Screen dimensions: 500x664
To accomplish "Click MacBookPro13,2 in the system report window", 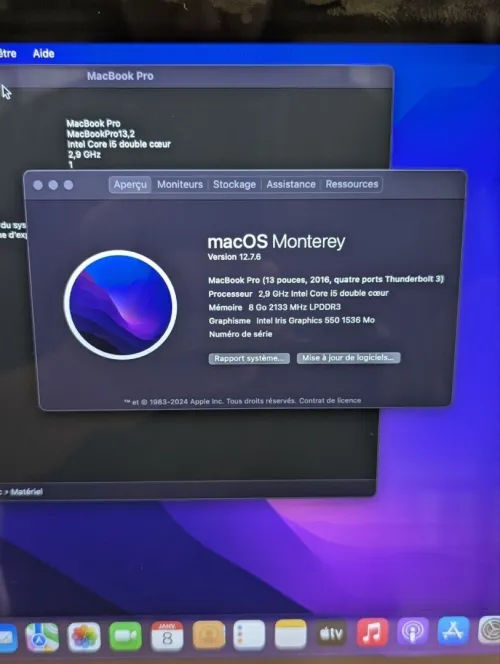I will pos(100,134).
